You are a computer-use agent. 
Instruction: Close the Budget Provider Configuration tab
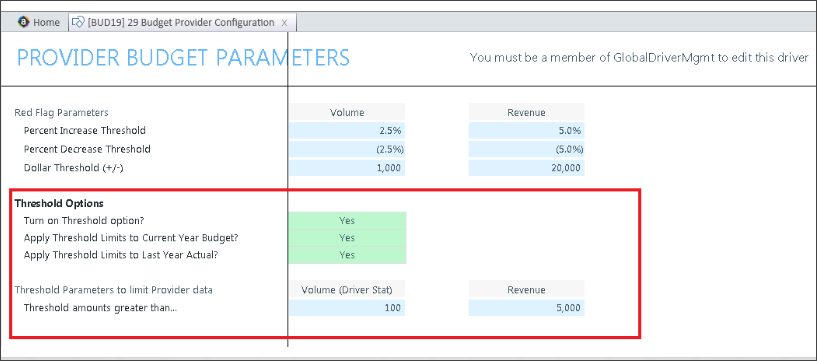(x=284, y=23)
